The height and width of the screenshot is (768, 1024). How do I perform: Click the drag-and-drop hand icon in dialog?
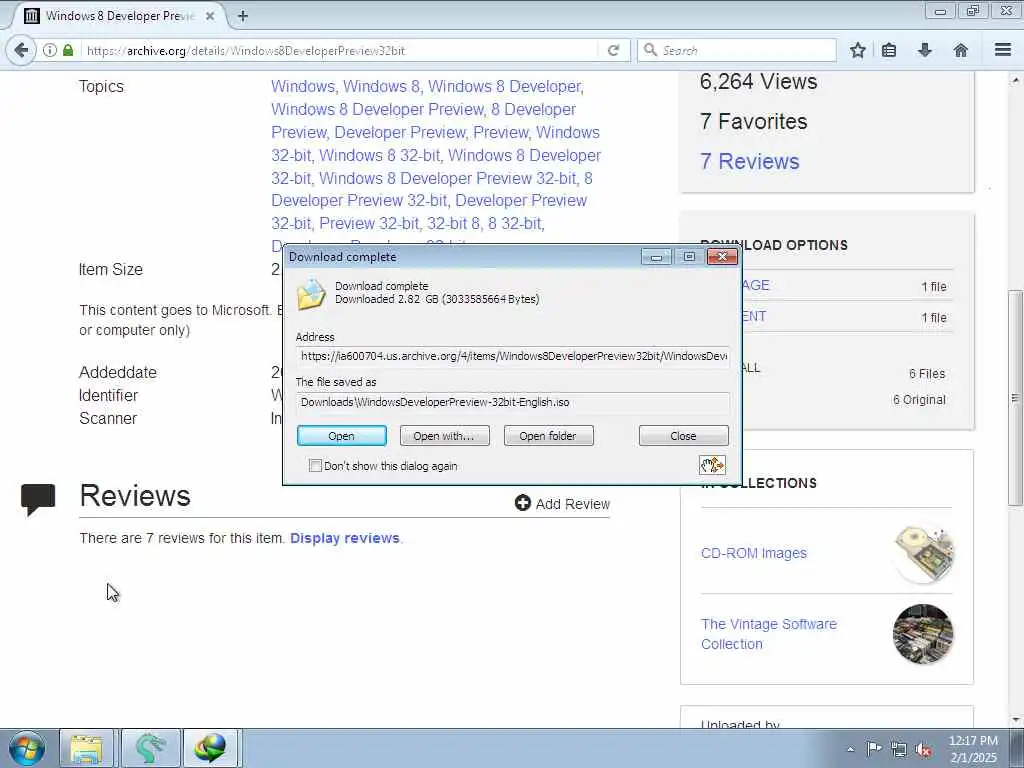[x=712, y=465]
